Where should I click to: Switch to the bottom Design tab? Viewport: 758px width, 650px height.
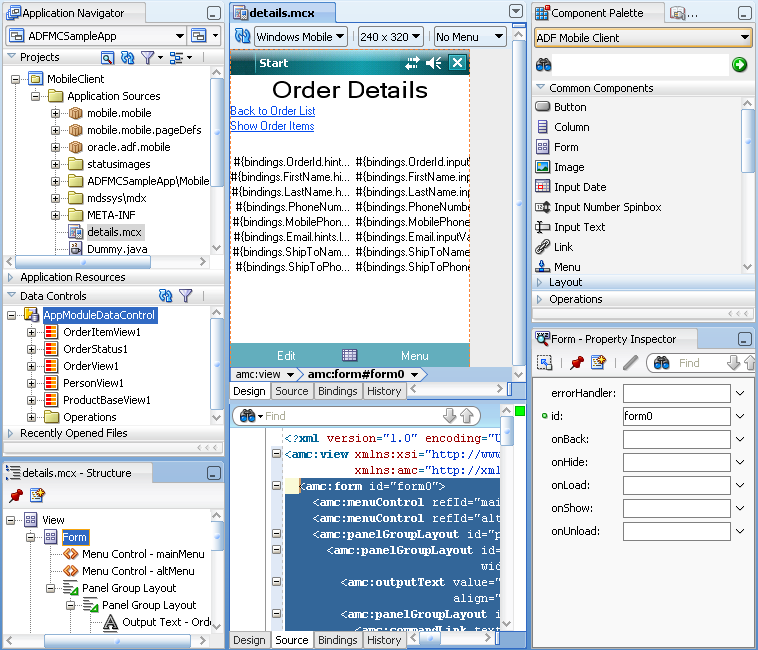pyautogui.click(x=249, y=640)
